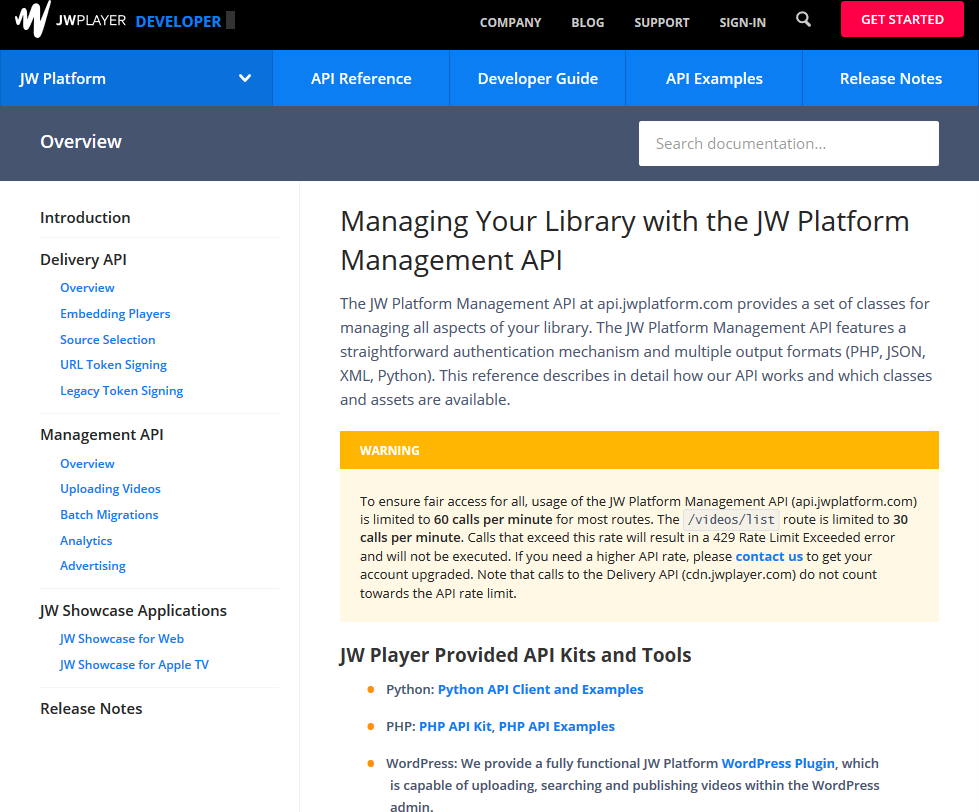Open Overview under Management API

[x=87, y=464]
